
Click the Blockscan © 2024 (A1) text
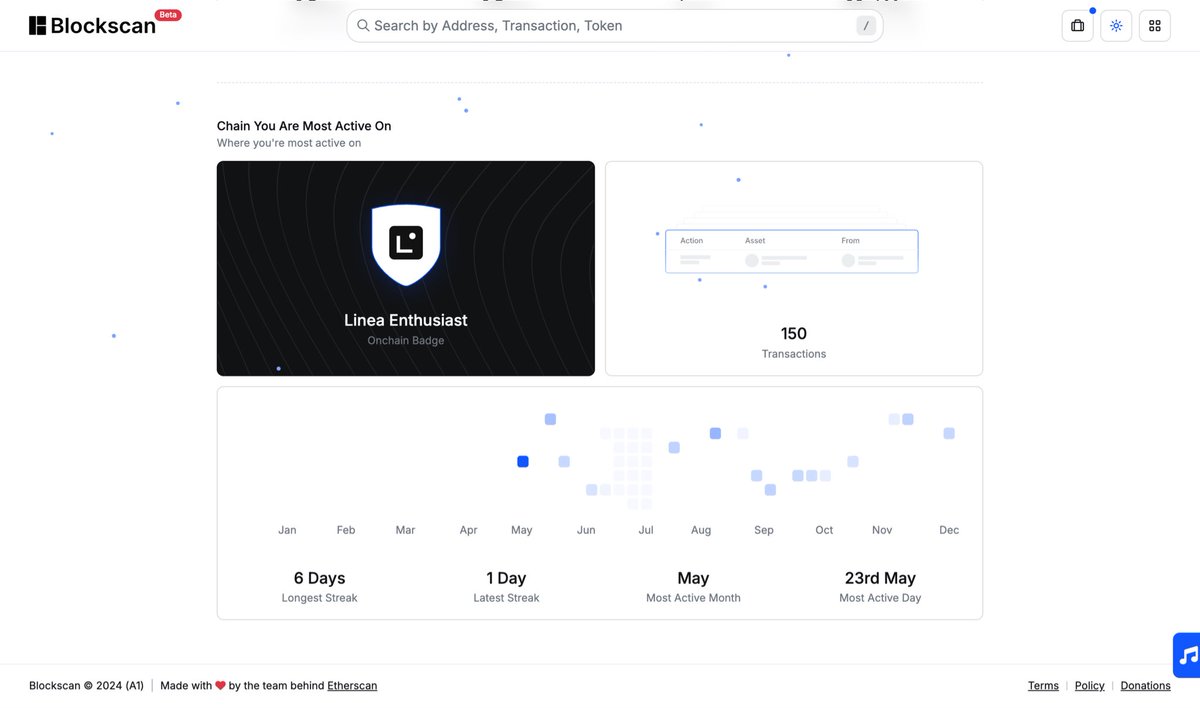coord(86,686)
